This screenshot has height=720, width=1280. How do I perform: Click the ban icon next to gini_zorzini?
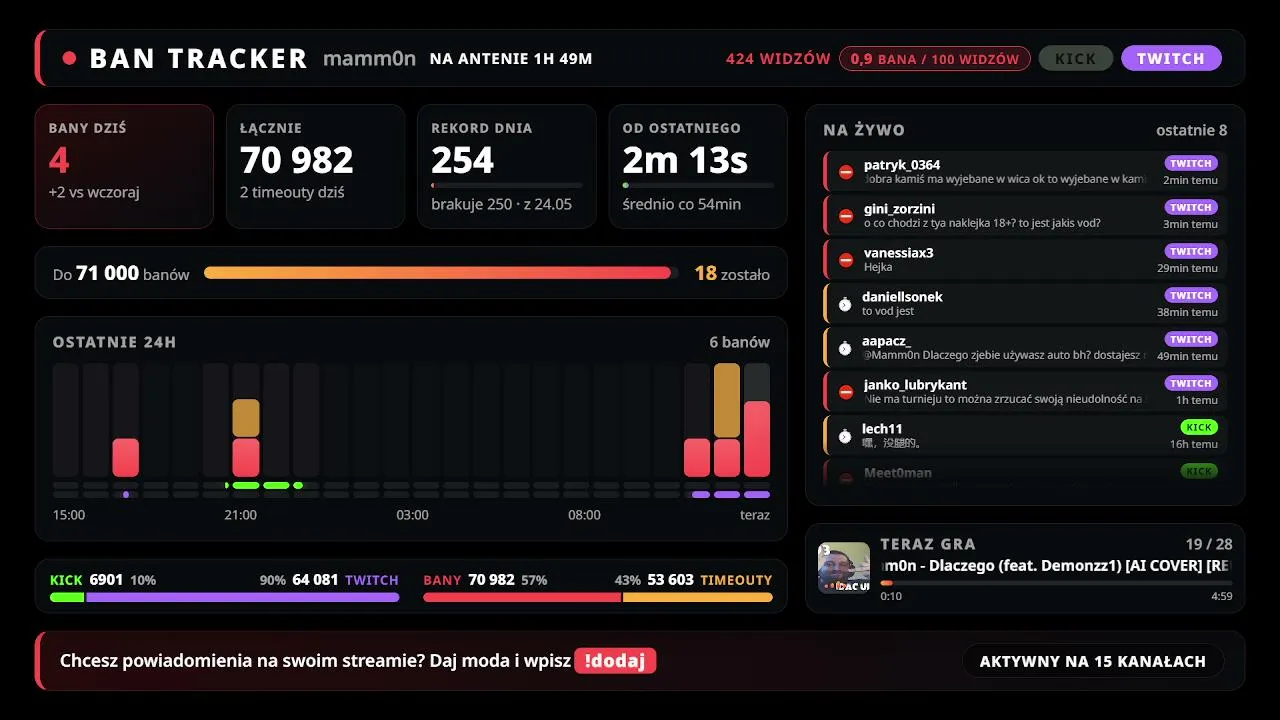coord(846,216)
